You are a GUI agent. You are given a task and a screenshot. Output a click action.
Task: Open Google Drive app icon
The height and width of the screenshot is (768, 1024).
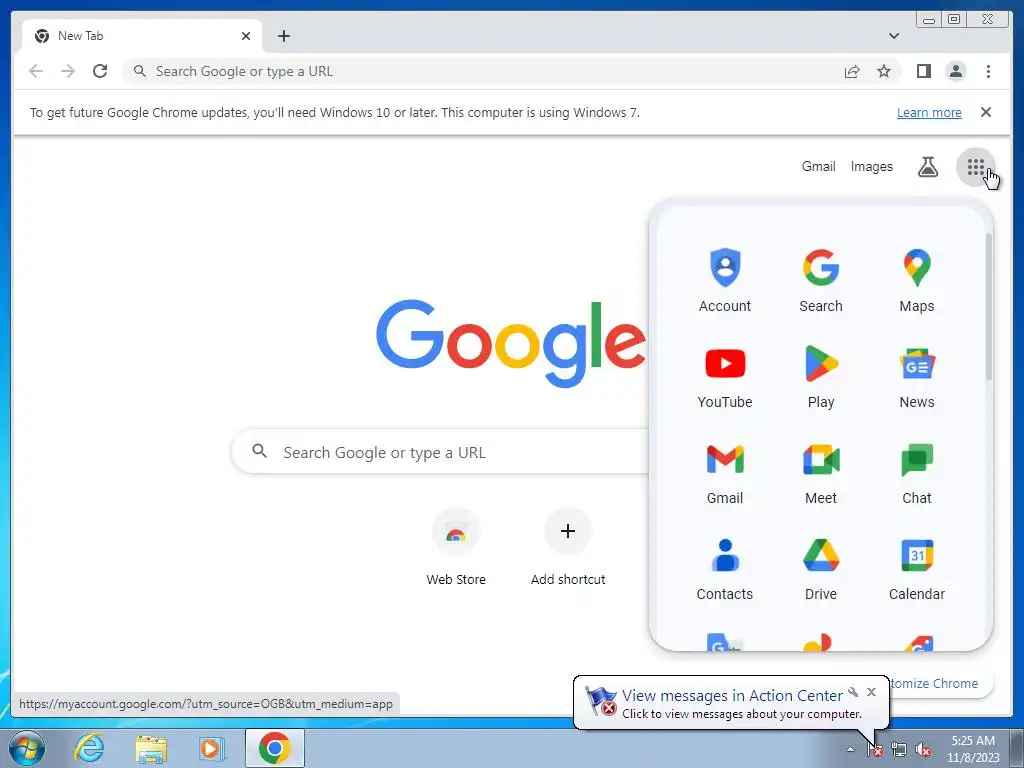[821, 568]
